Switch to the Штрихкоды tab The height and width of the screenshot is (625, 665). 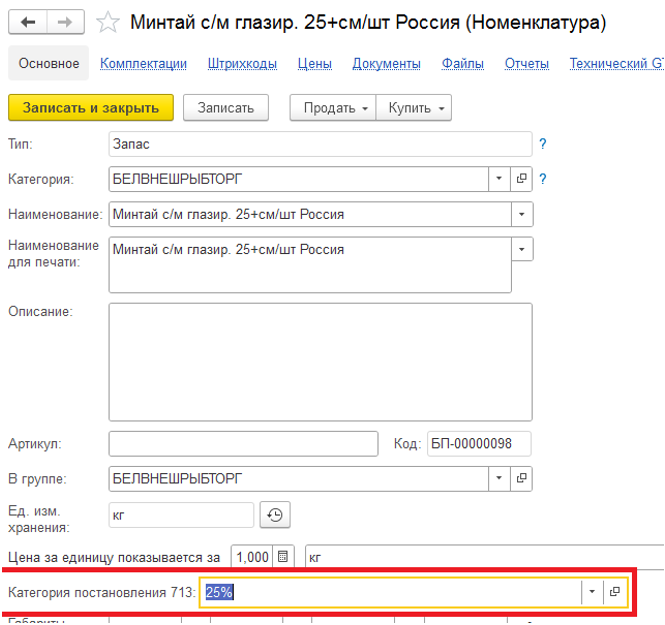coord(242,63)
